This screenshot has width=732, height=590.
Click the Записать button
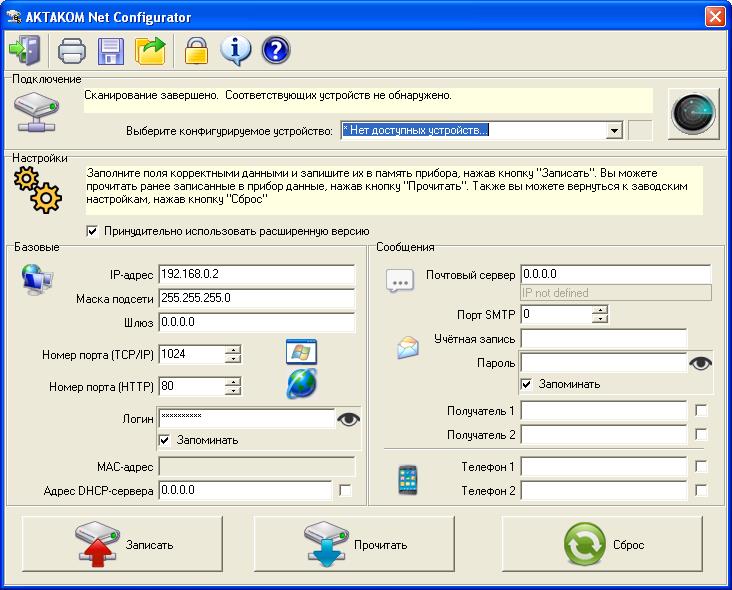(x=122, y=544)
